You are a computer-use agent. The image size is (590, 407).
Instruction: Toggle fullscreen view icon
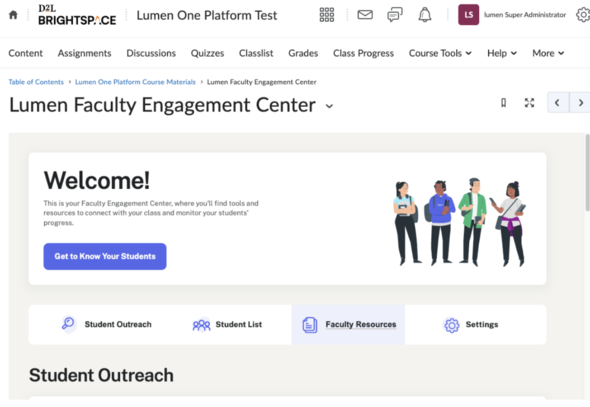[529, 103]
